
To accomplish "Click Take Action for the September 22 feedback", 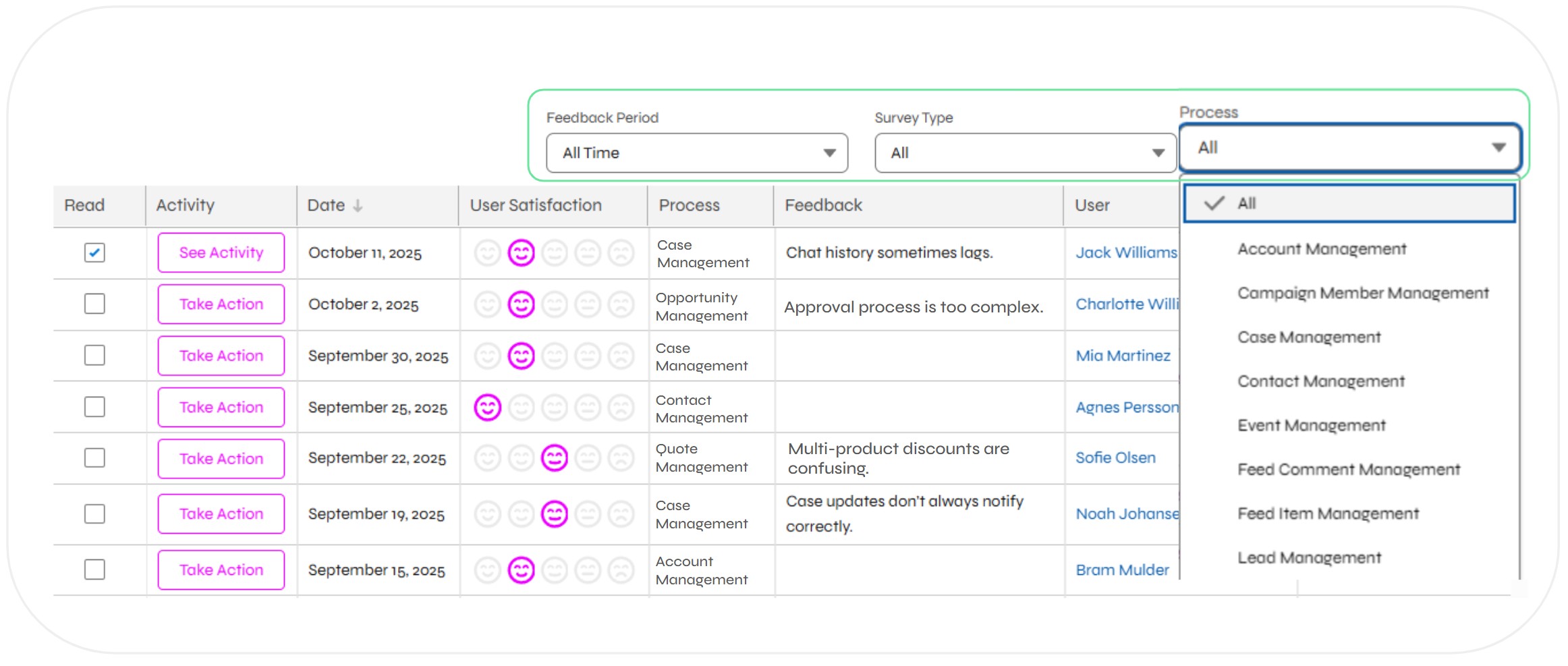I will tap(221, 459).
